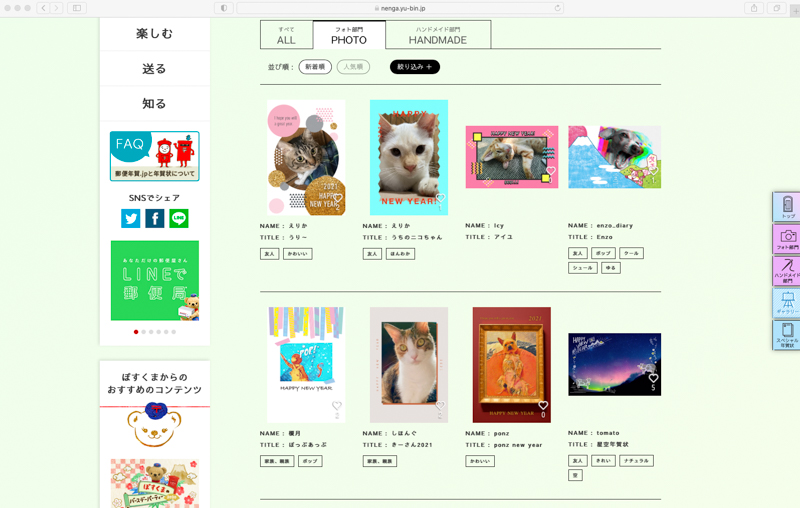Like the ぽっぷあっぷ card heart icon
The height and width of the screenshot is (508, 800).
[x=337, y=405]
